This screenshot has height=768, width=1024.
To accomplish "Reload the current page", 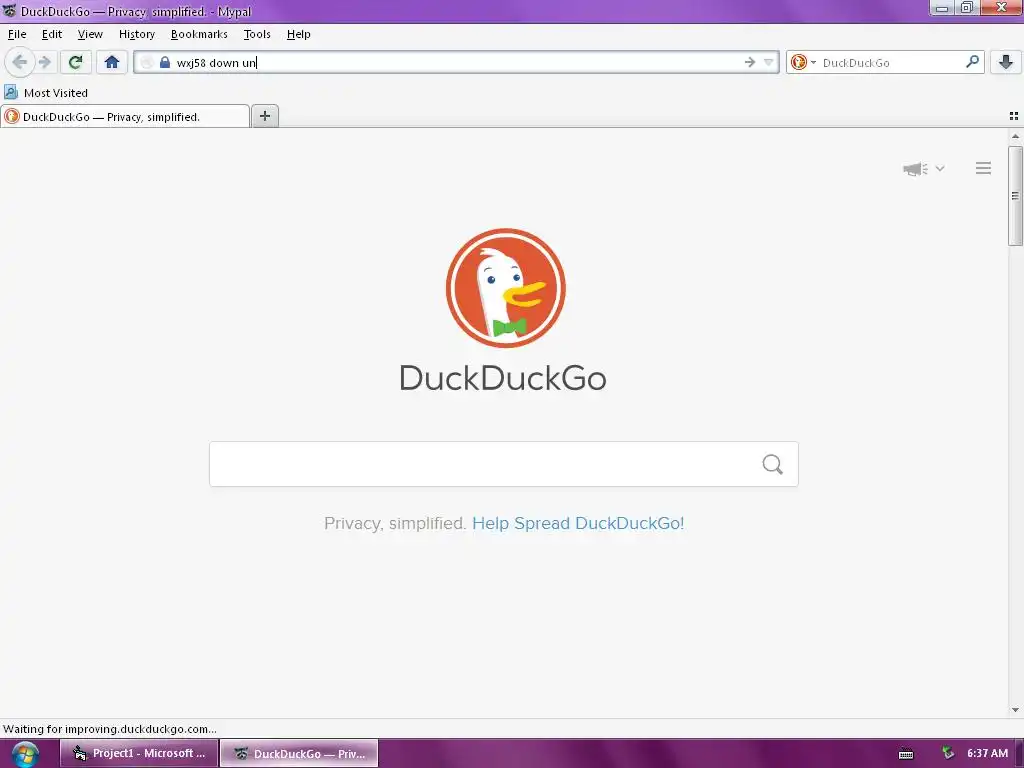I will point(75,62).
